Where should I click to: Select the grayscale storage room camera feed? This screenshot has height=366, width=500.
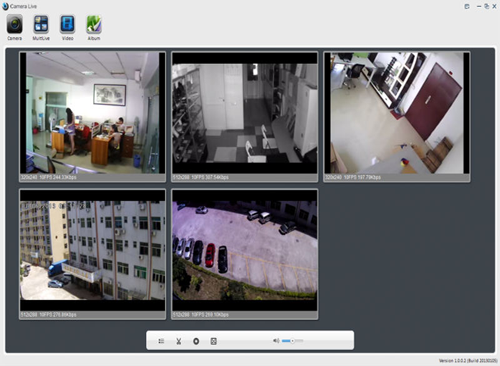[245, 113]
